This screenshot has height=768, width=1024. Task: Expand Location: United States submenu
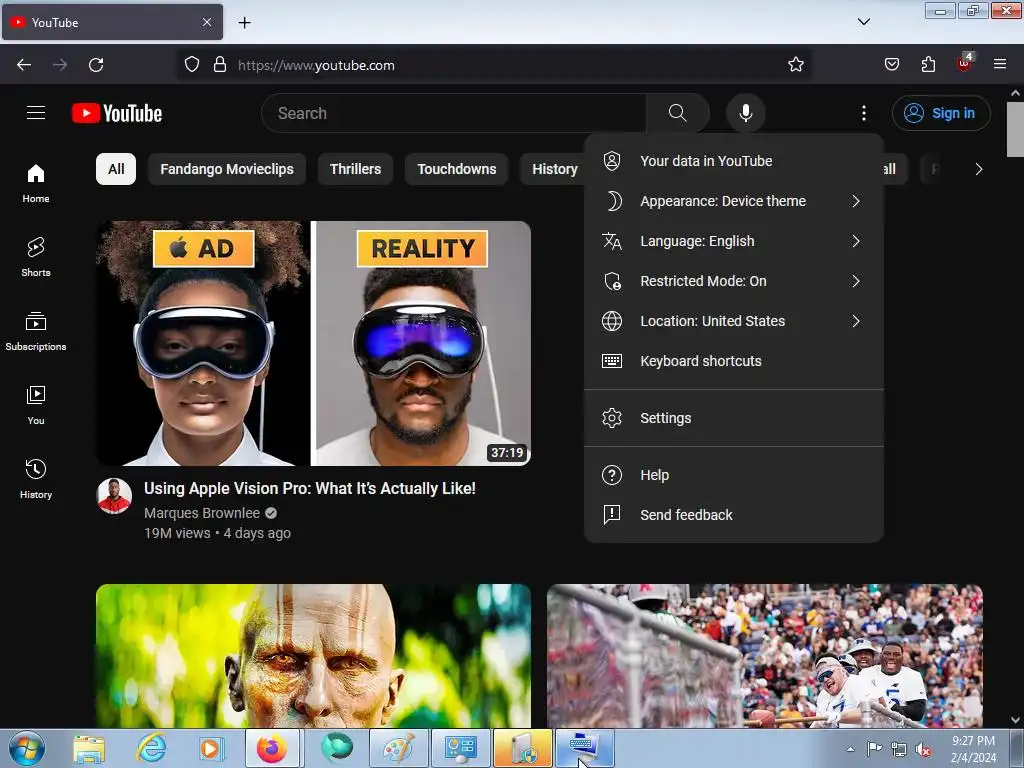pos(734,321)
